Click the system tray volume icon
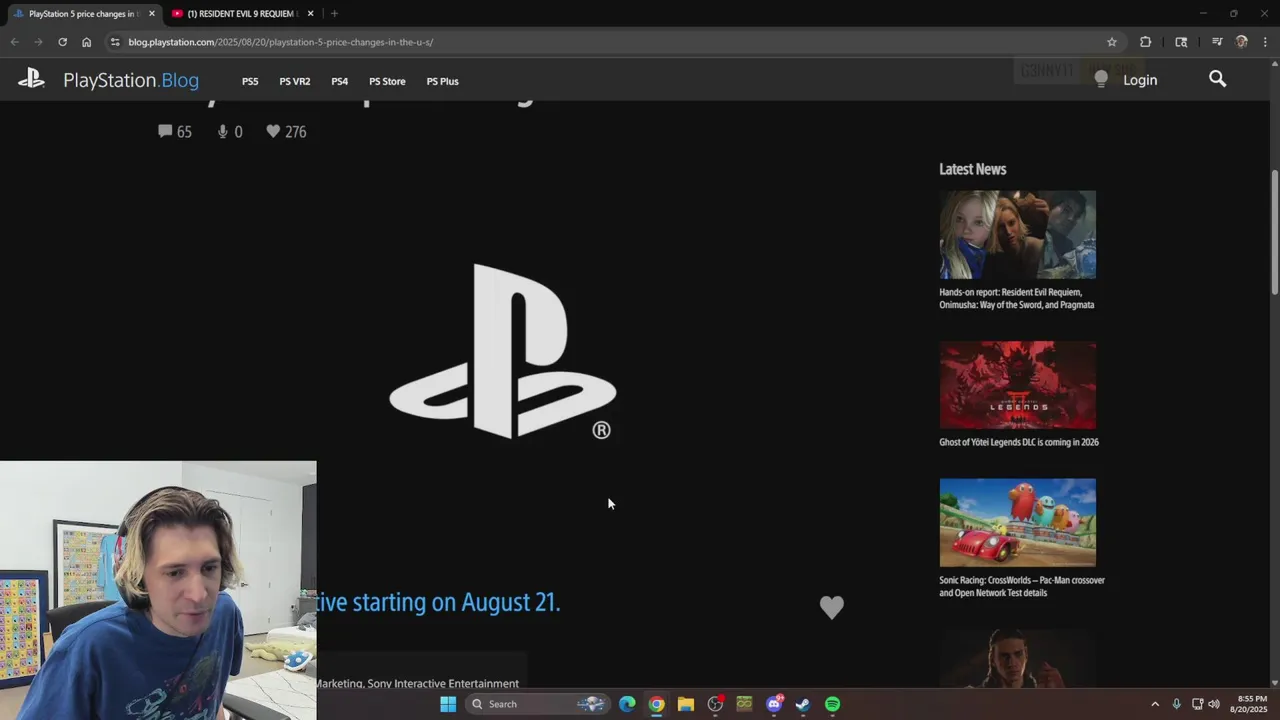 [1214, 704]
